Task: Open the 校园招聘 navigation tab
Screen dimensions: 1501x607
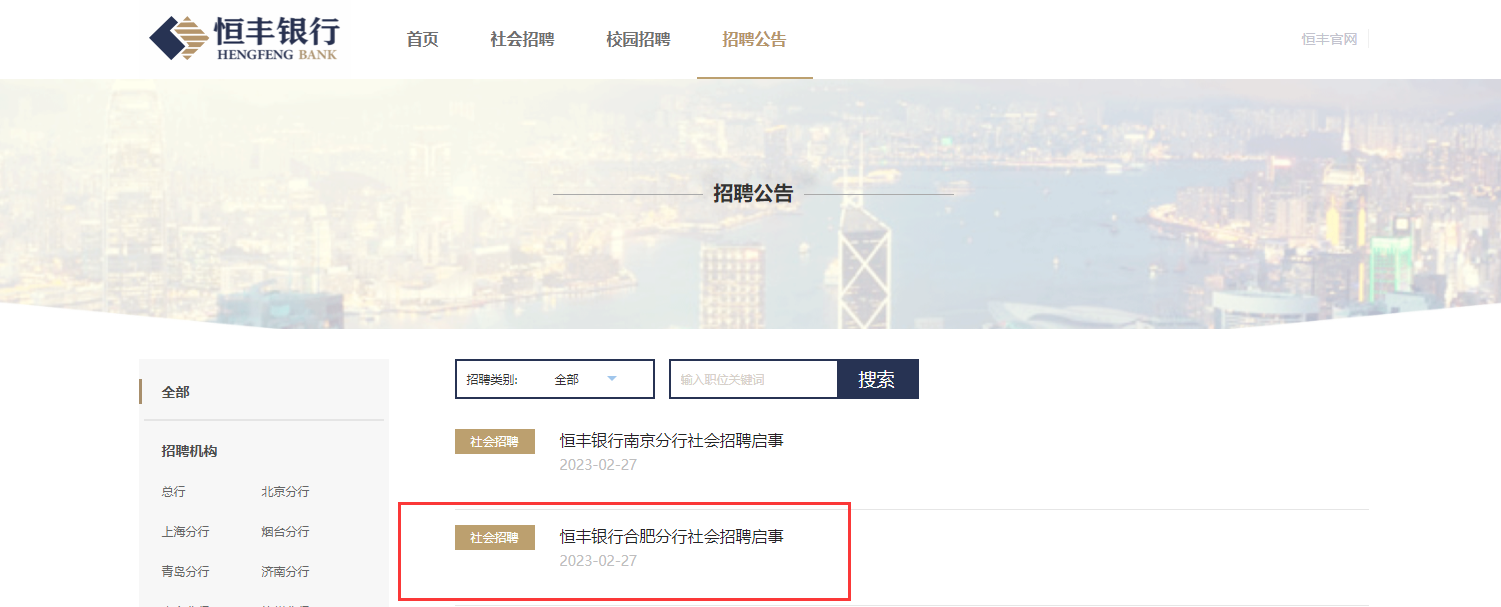Action: [638, 40]
